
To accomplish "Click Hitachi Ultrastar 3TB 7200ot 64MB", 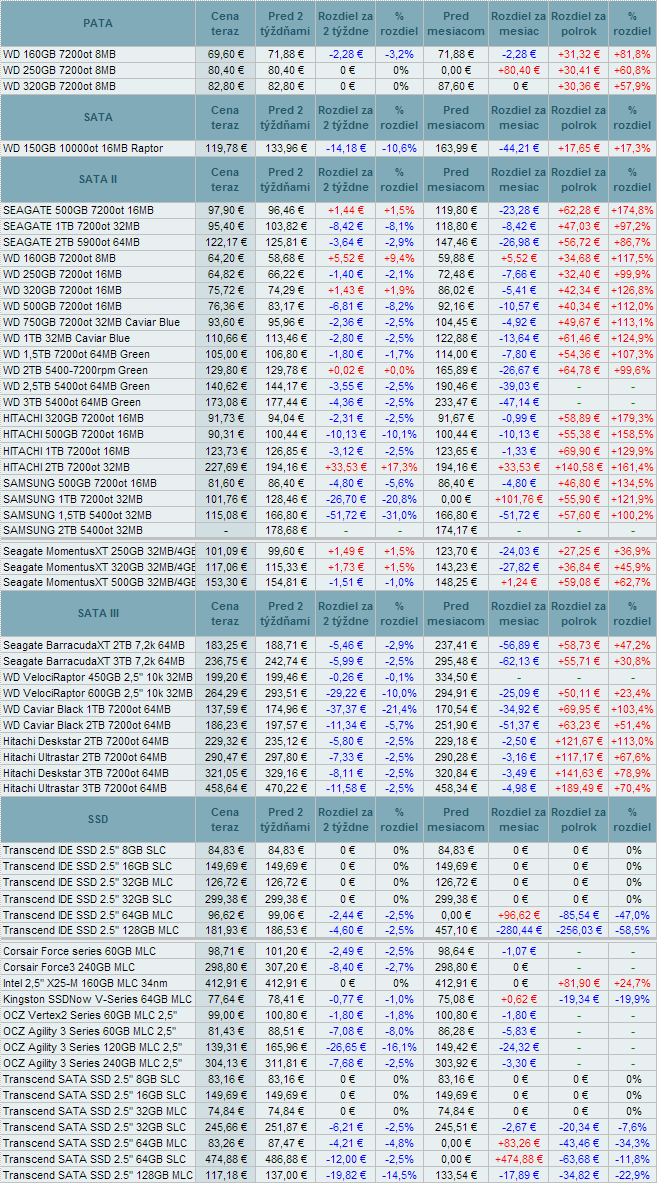I will coord(84,788).
